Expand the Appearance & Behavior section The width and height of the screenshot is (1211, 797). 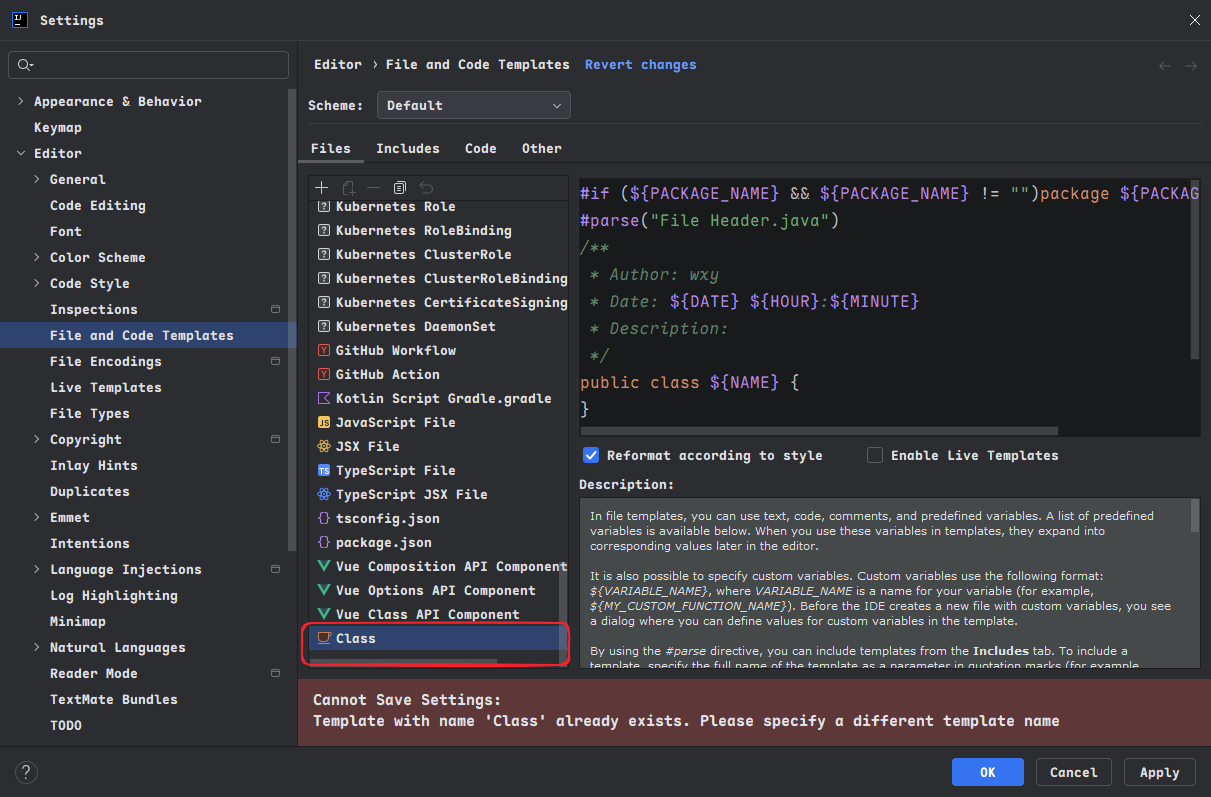point(21,102)
